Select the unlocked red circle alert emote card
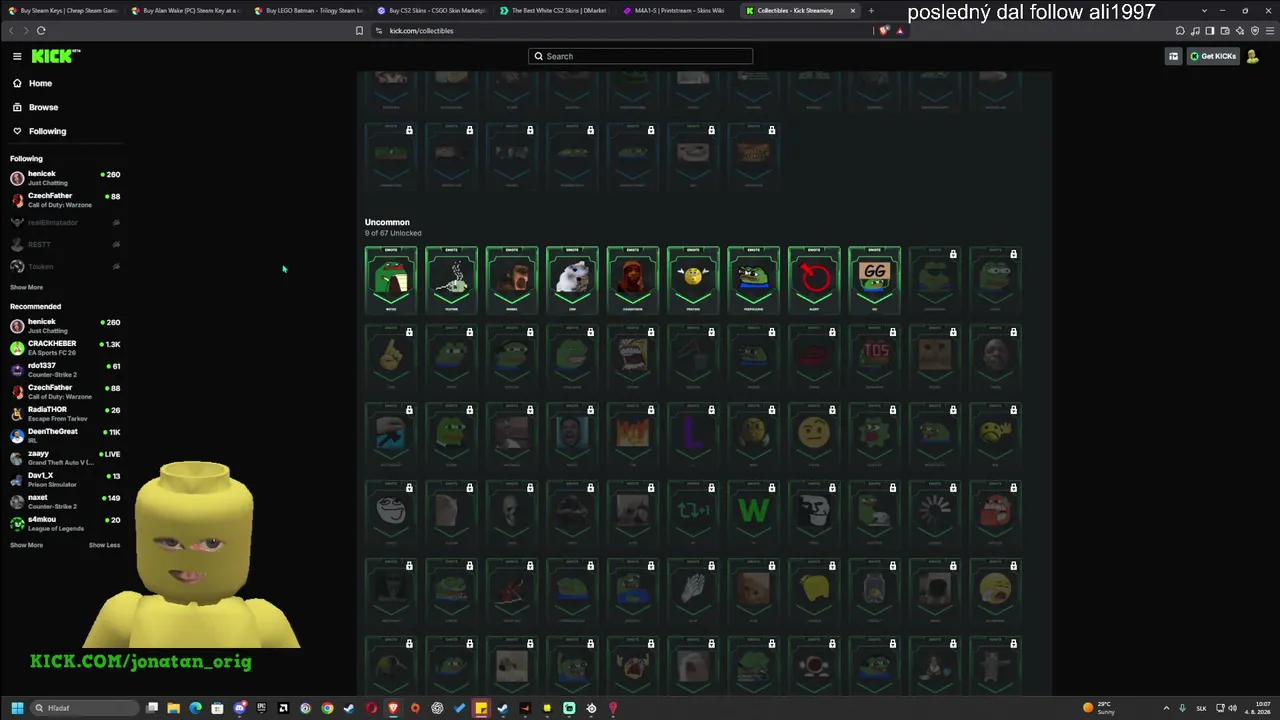Viewport: 1280px width, 720px height. click(x=814, y=280)
